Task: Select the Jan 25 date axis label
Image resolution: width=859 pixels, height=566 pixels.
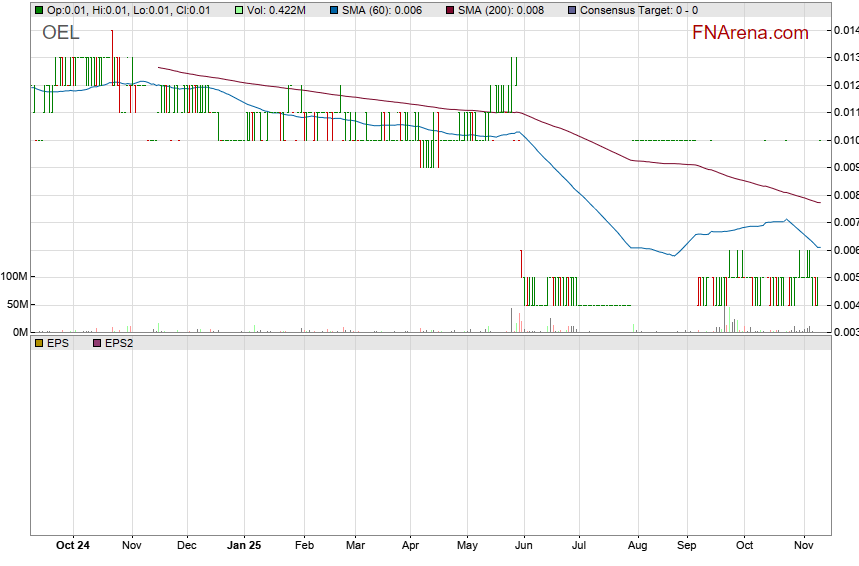Action: point(244,546)
